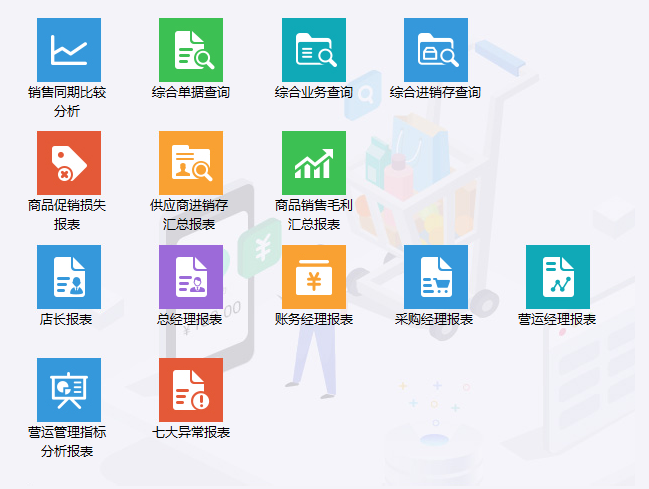
Task: Select the blue 店长报表 document icon
Action: click(68, 277)
